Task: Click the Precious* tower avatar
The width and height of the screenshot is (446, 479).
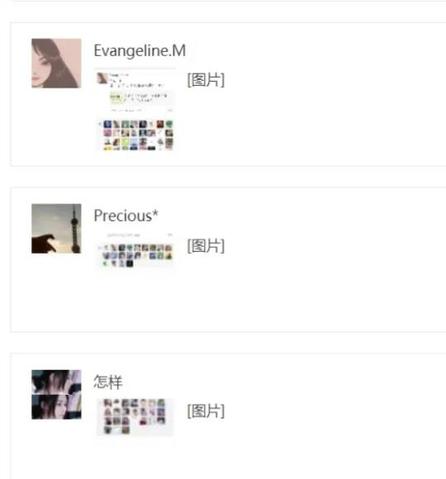Action: pos(56,229)
